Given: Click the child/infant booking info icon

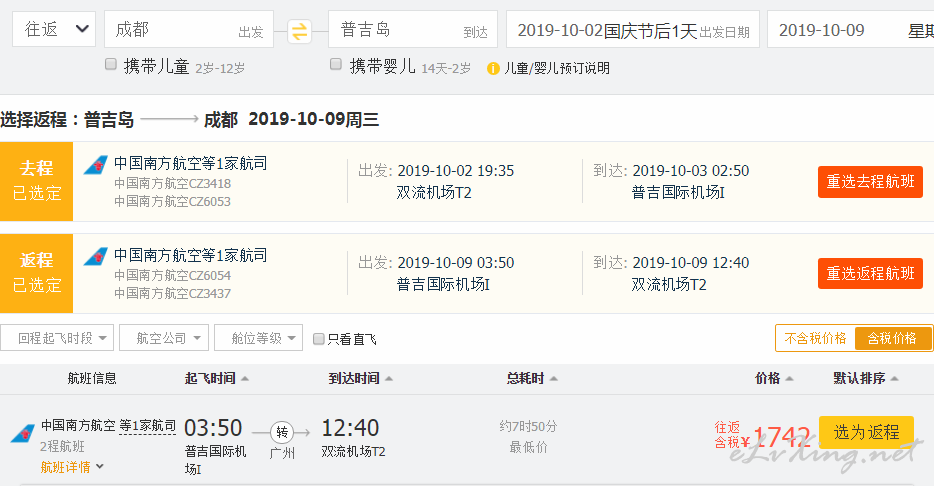Looking at the screenshot, I should [x=493, y=68].
